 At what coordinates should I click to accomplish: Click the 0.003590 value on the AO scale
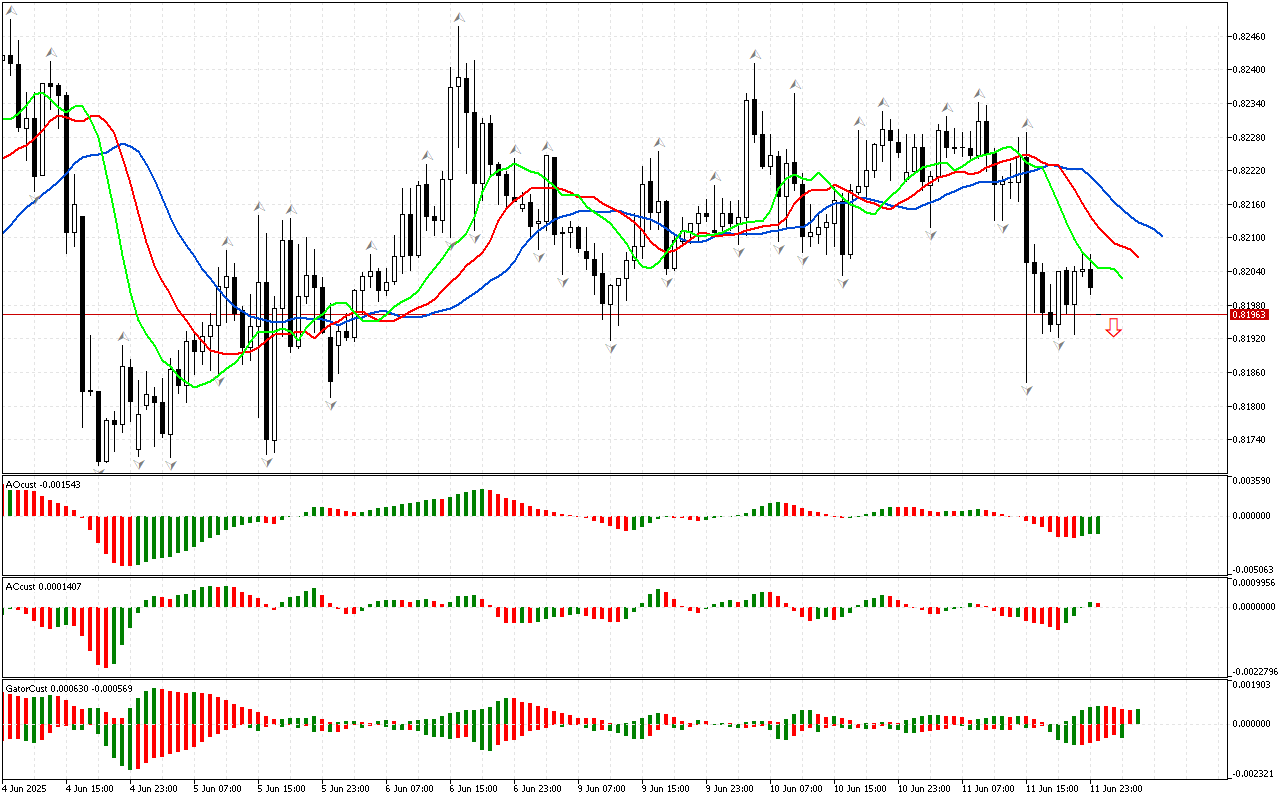1248,481
